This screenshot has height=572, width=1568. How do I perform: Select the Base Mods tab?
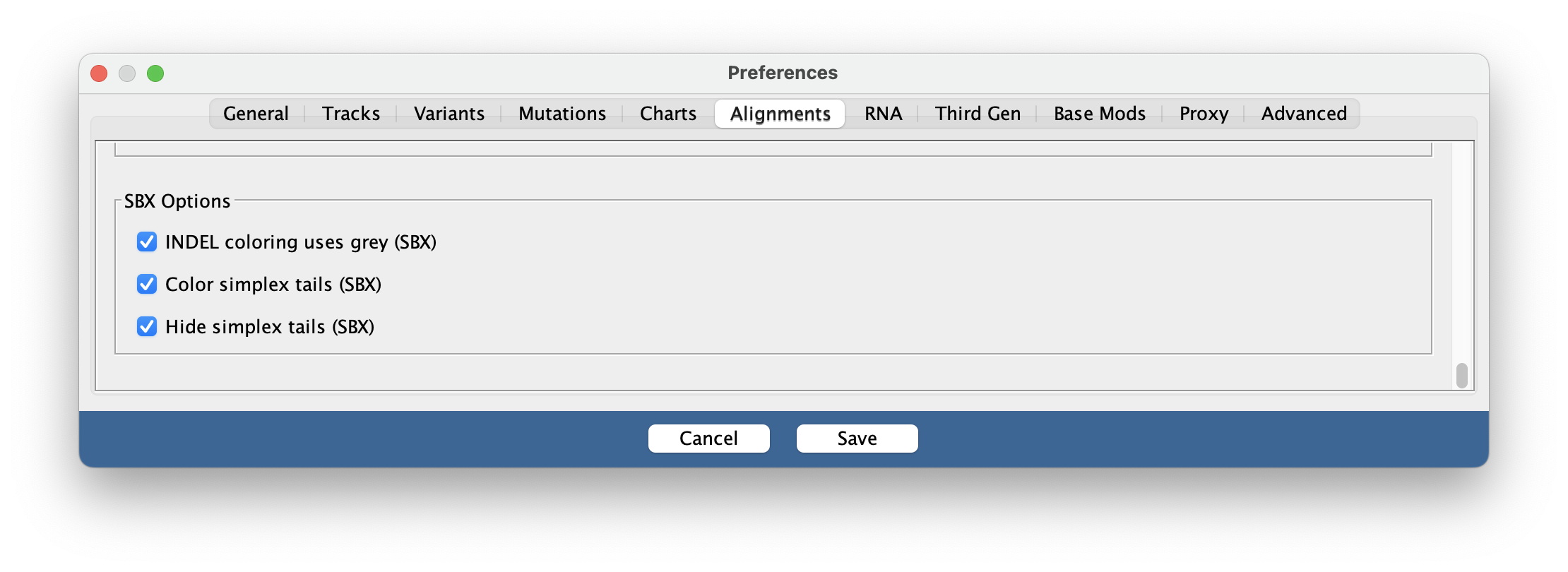click(1099, 113)
